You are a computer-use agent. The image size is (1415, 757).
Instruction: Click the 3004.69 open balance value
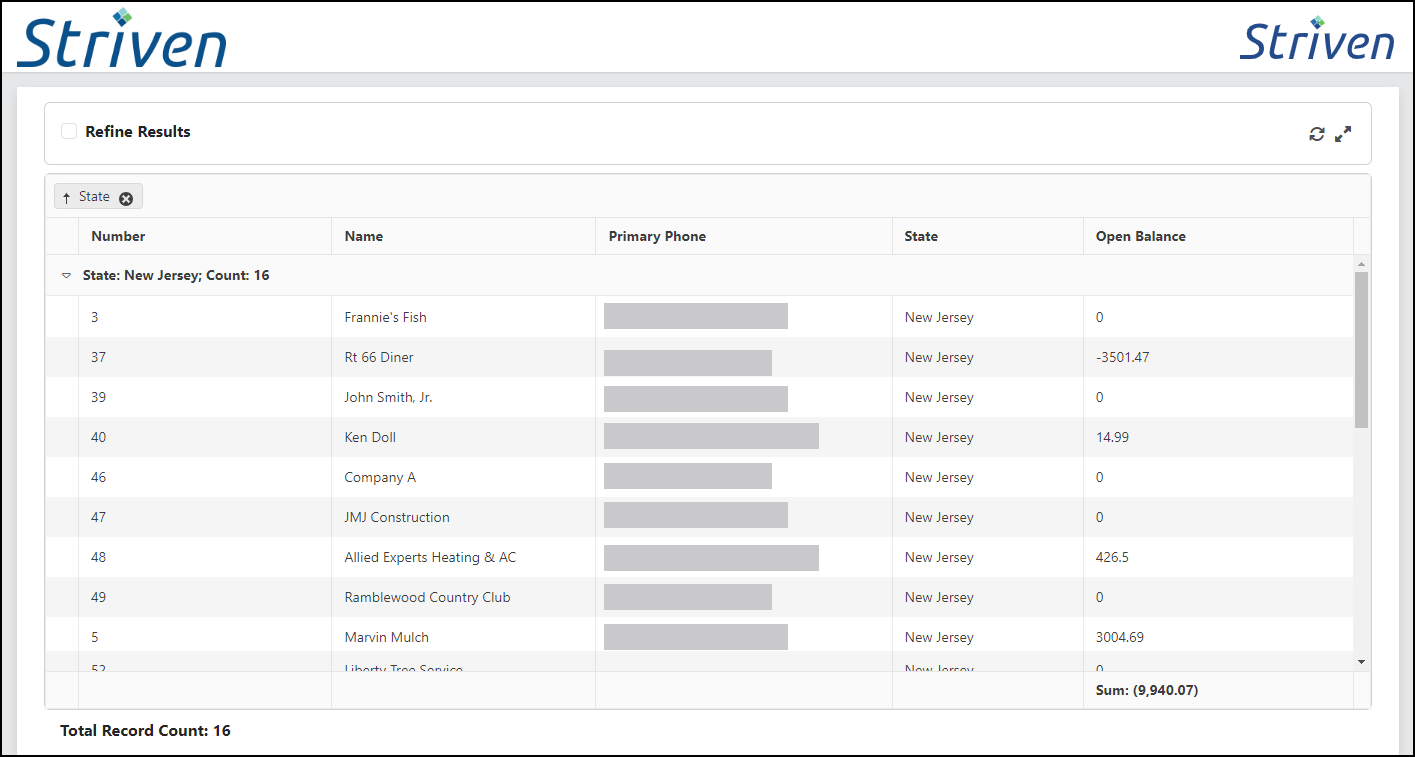pos(1120,637)
